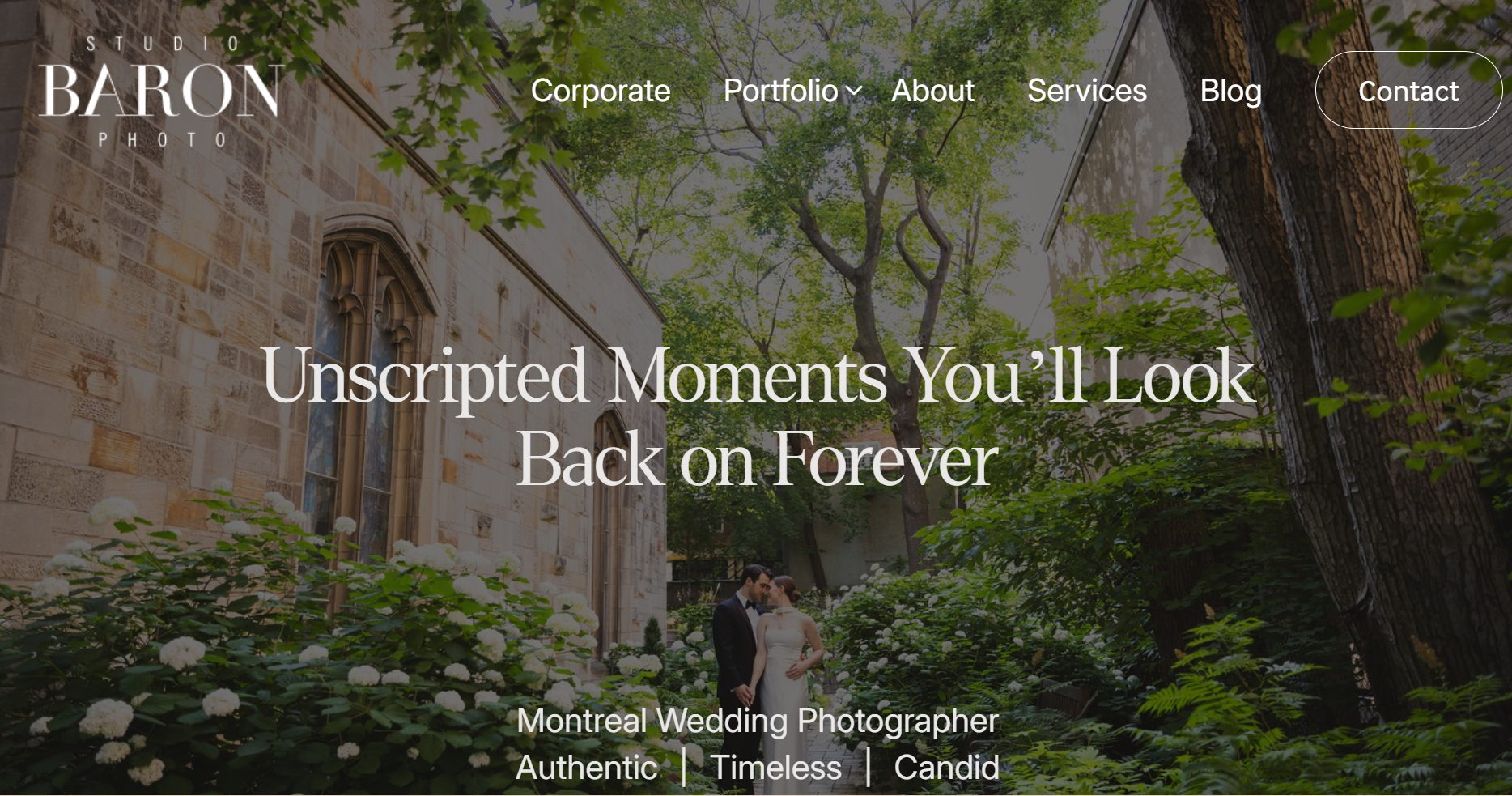This screenshot has height=796, width=1512.
Task: Expand the Portfolio dropdown chevron
Action: (x=853, y=92)
